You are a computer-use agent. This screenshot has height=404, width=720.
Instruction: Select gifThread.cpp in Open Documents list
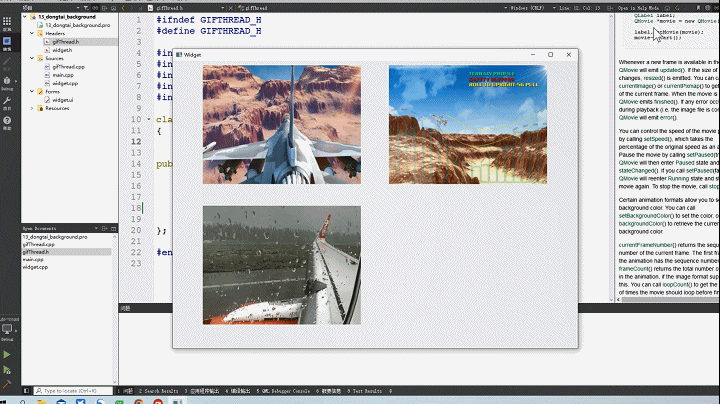[39, 245]
